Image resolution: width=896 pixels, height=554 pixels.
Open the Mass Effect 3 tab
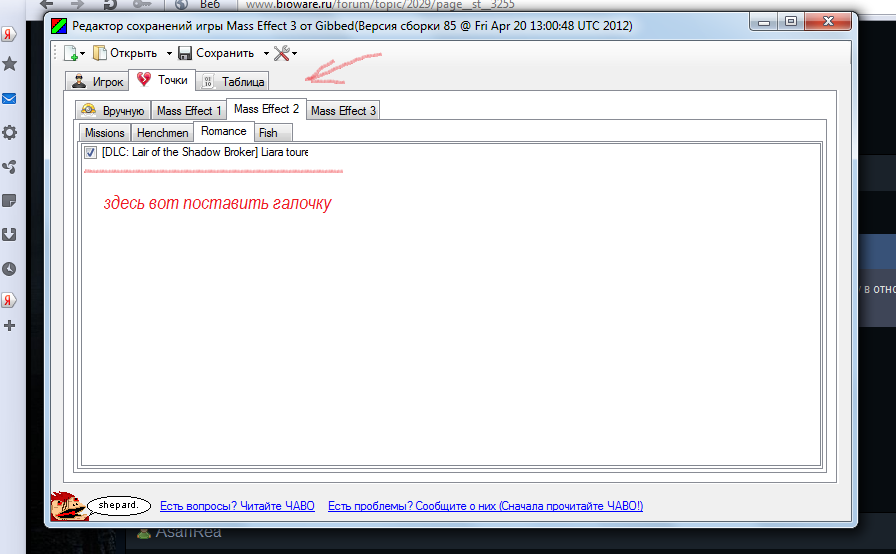pos(343,110)
